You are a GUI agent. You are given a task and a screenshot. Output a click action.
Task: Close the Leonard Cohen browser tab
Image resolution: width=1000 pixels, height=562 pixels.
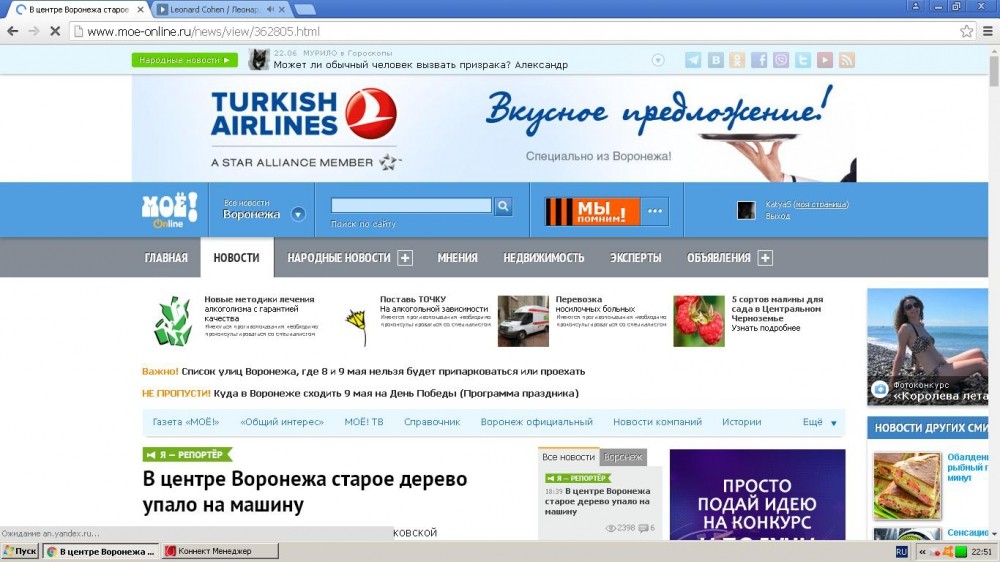click(282, 10)
